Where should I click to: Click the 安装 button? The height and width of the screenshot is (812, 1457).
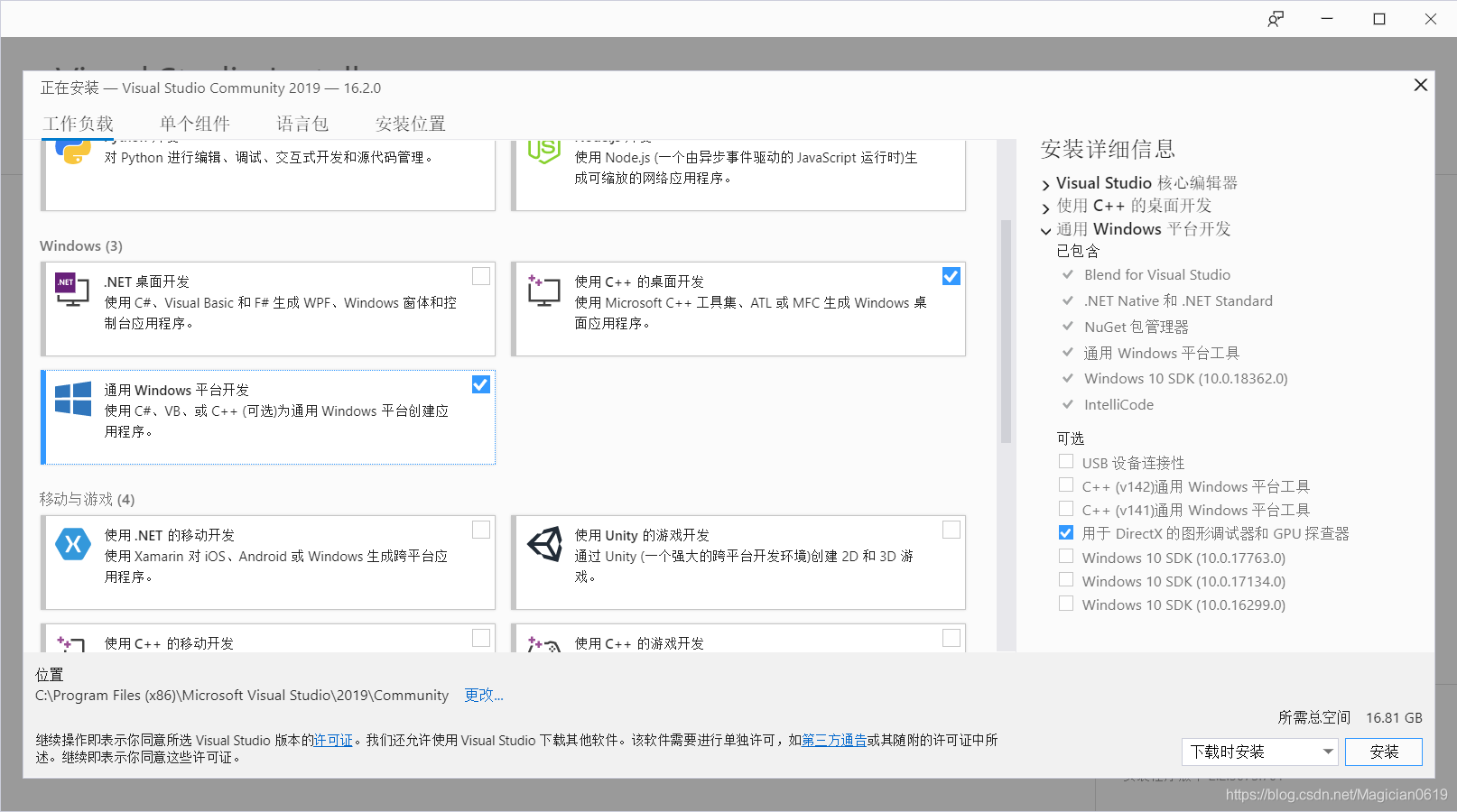pos(1383,752)
